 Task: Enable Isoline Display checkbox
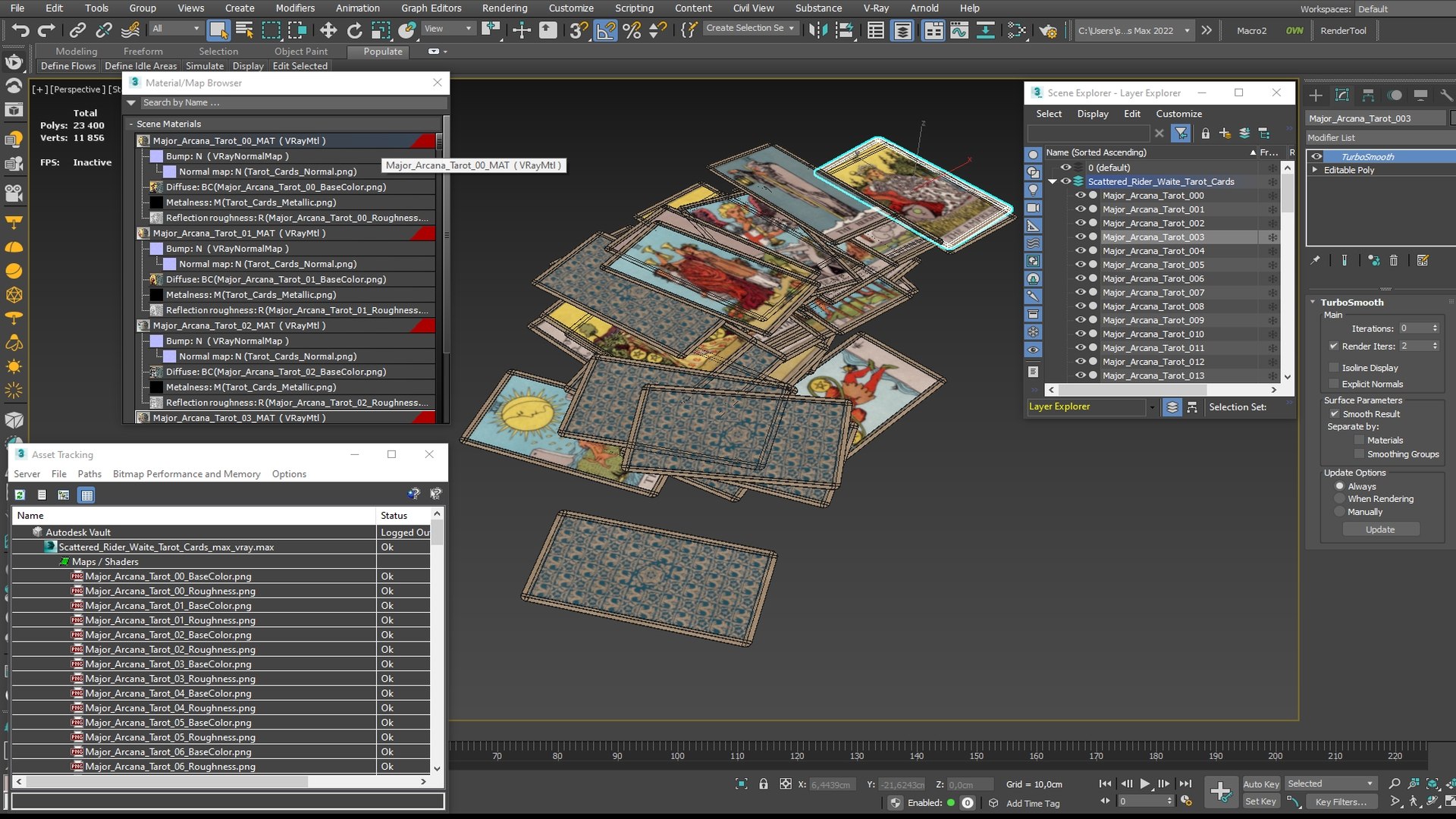1334,368
